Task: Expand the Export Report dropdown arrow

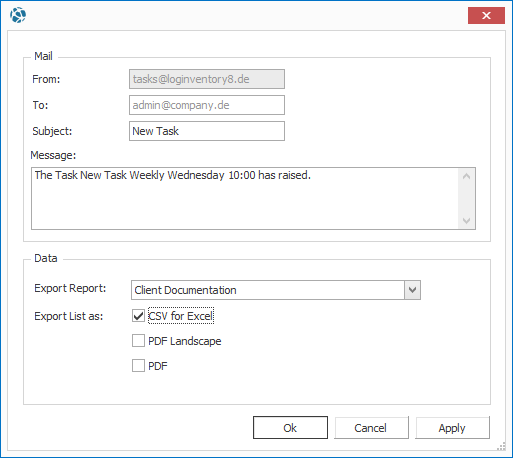Action: tap(412, 290)
